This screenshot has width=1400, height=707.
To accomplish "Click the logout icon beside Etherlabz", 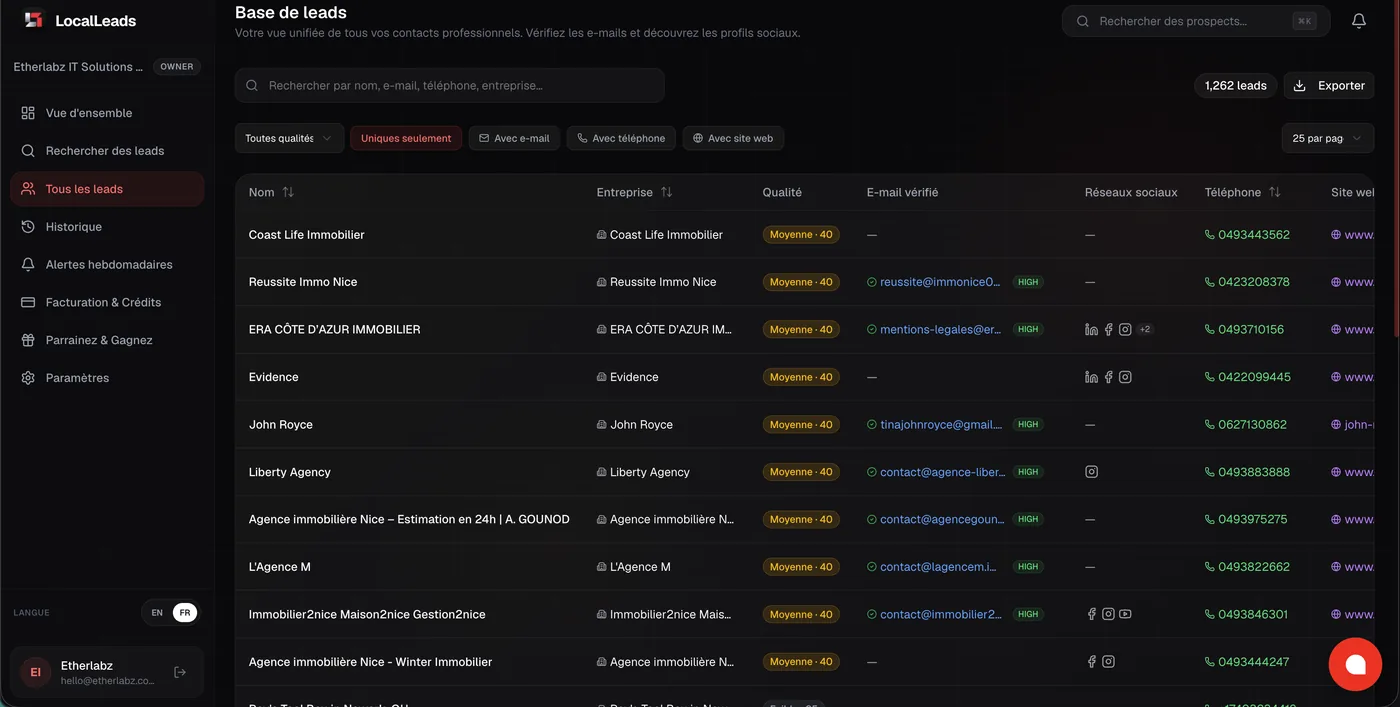I will (x=180, y=672).
